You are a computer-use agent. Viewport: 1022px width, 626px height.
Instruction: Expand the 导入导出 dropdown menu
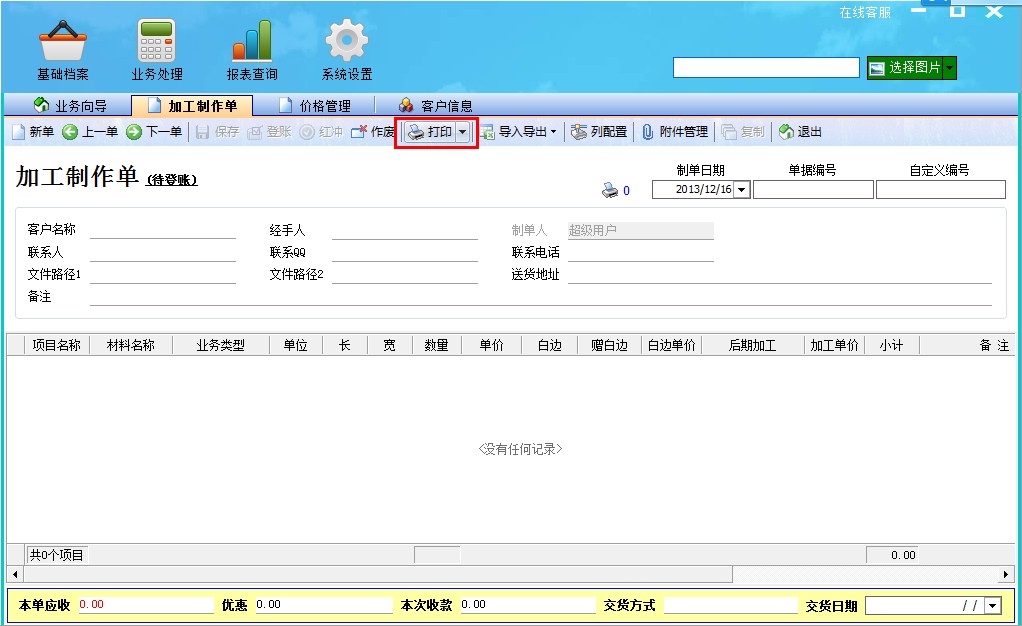pos(552,131)
